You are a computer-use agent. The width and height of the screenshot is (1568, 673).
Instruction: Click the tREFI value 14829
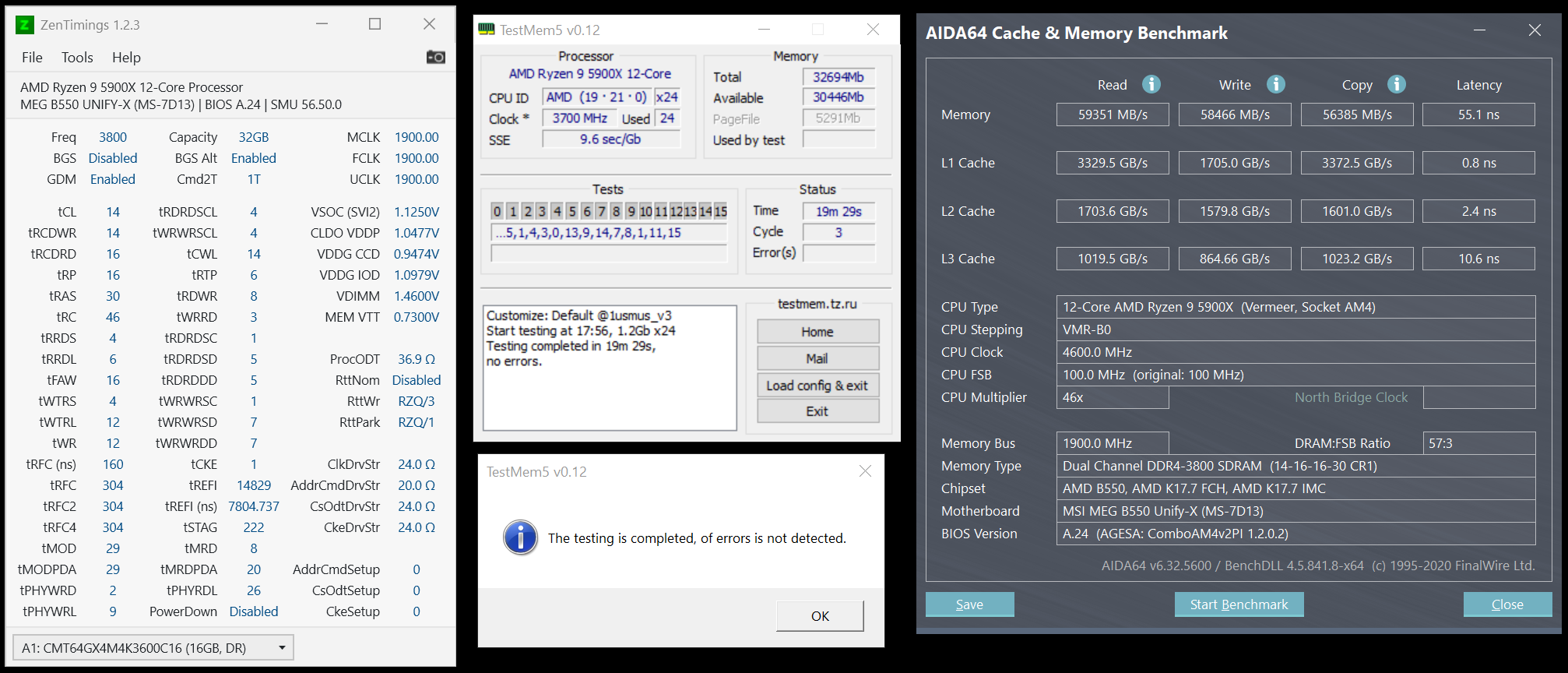click(254, 485)
